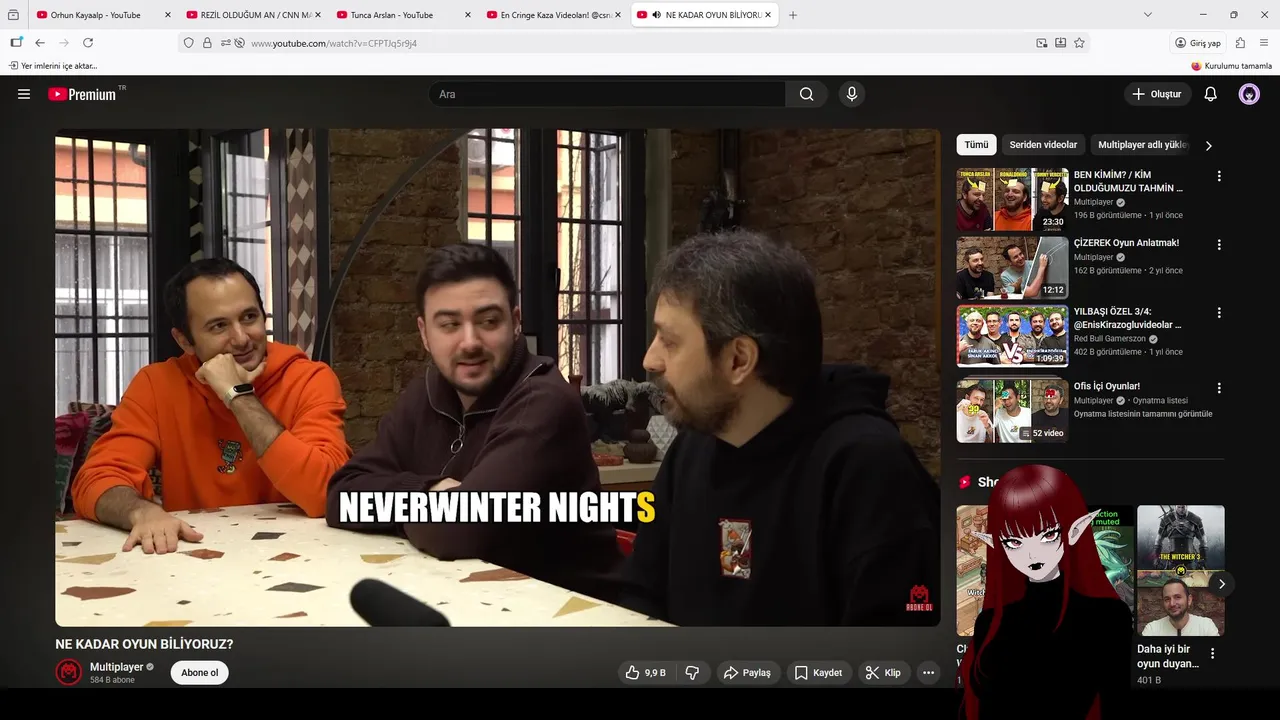The image size is (1280, 720).
Task: Open more actions three-dot menu under video
Action: 928,673
